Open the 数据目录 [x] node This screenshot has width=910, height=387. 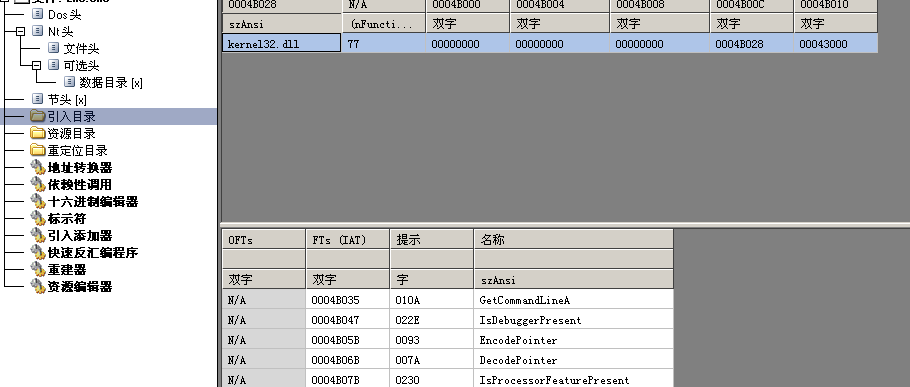[x=110, y=82]
